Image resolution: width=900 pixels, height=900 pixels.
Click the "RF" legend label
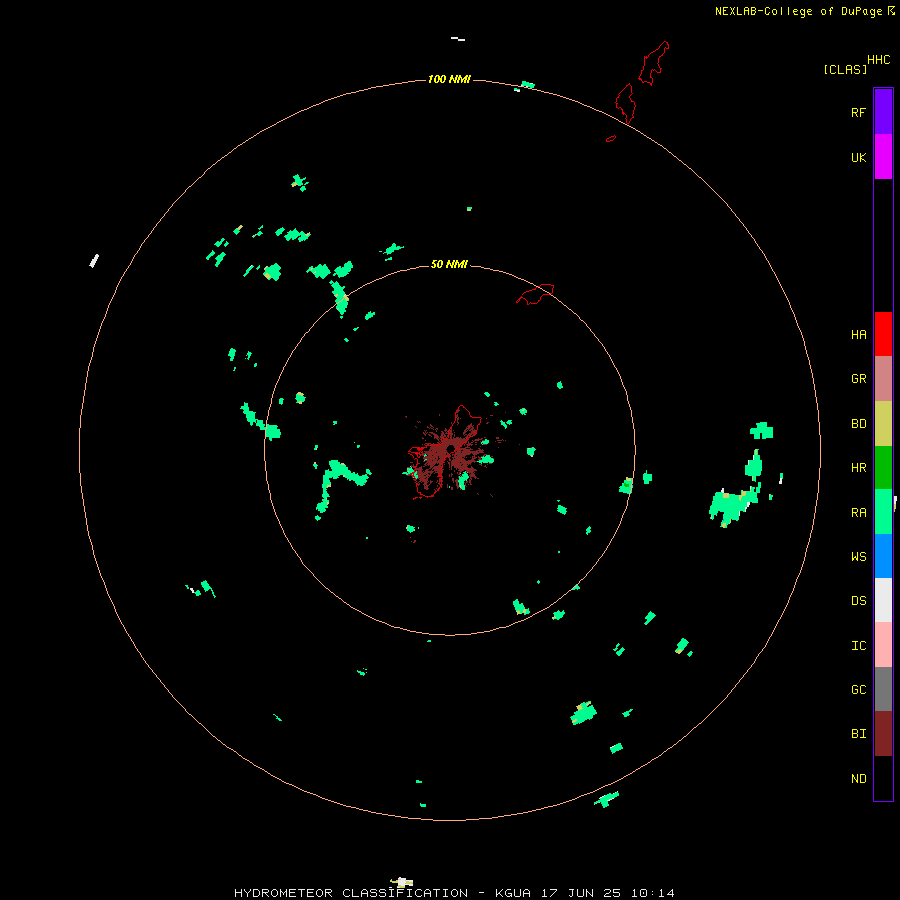tap(858, 112)
